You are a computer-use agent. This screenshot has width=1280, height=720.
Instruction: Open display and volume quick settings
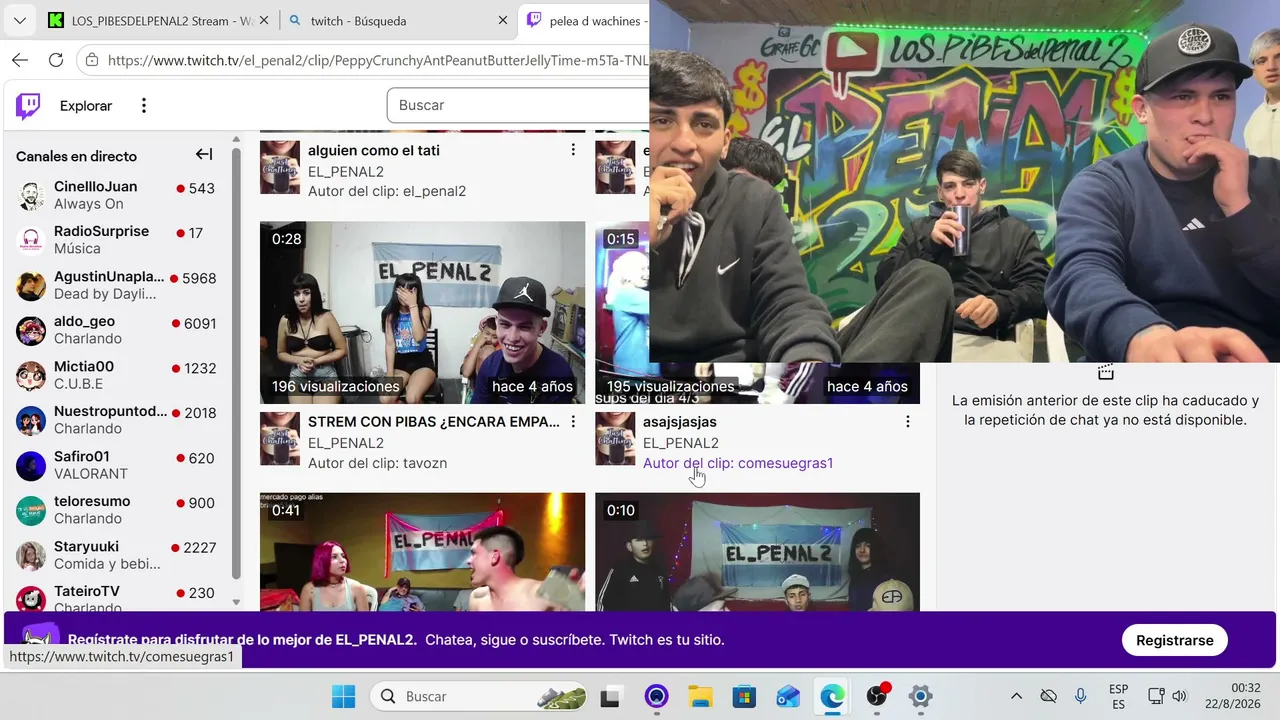click(x=1168, y=696)
